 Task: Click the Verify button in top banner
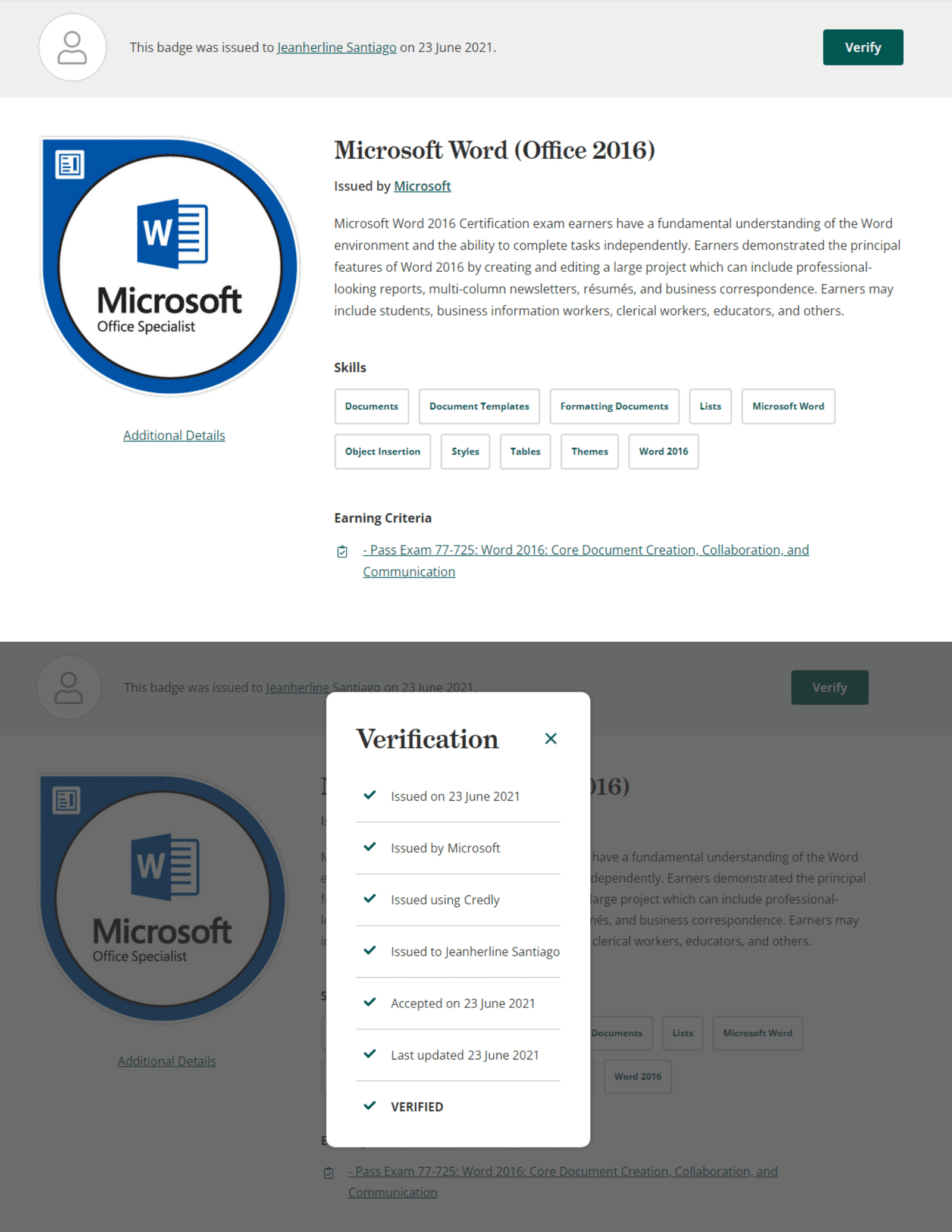(x=862, y=47)
